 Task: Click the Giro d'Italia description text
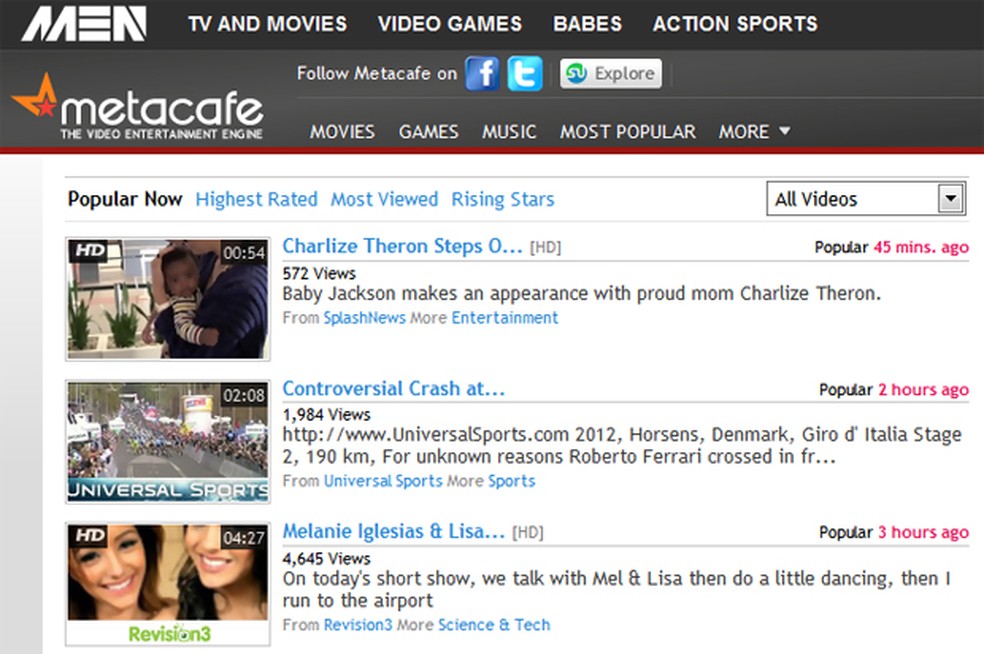click(x=622, y=446)
